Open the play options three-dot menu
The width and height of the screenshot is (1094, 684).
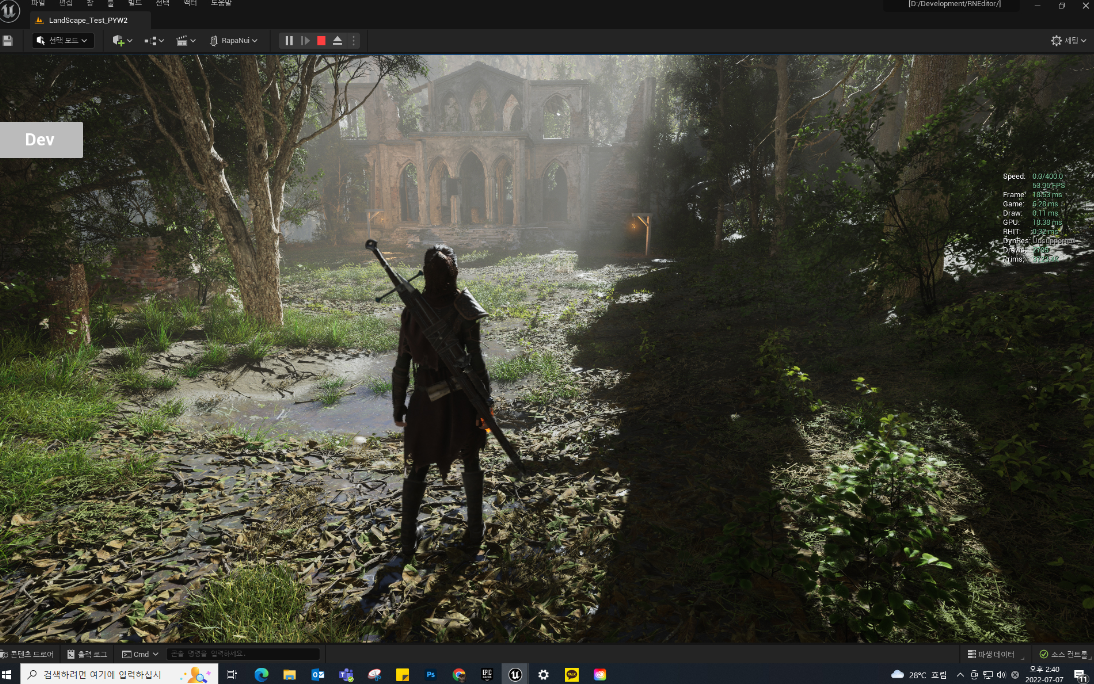pos(353,40)
